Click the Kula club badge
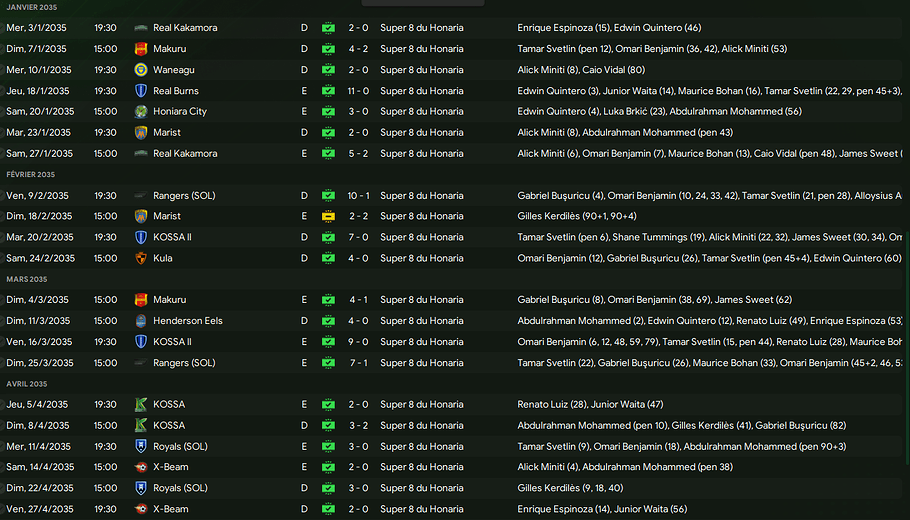The width and height of the screenshot is (910, 520). [141, 258]
